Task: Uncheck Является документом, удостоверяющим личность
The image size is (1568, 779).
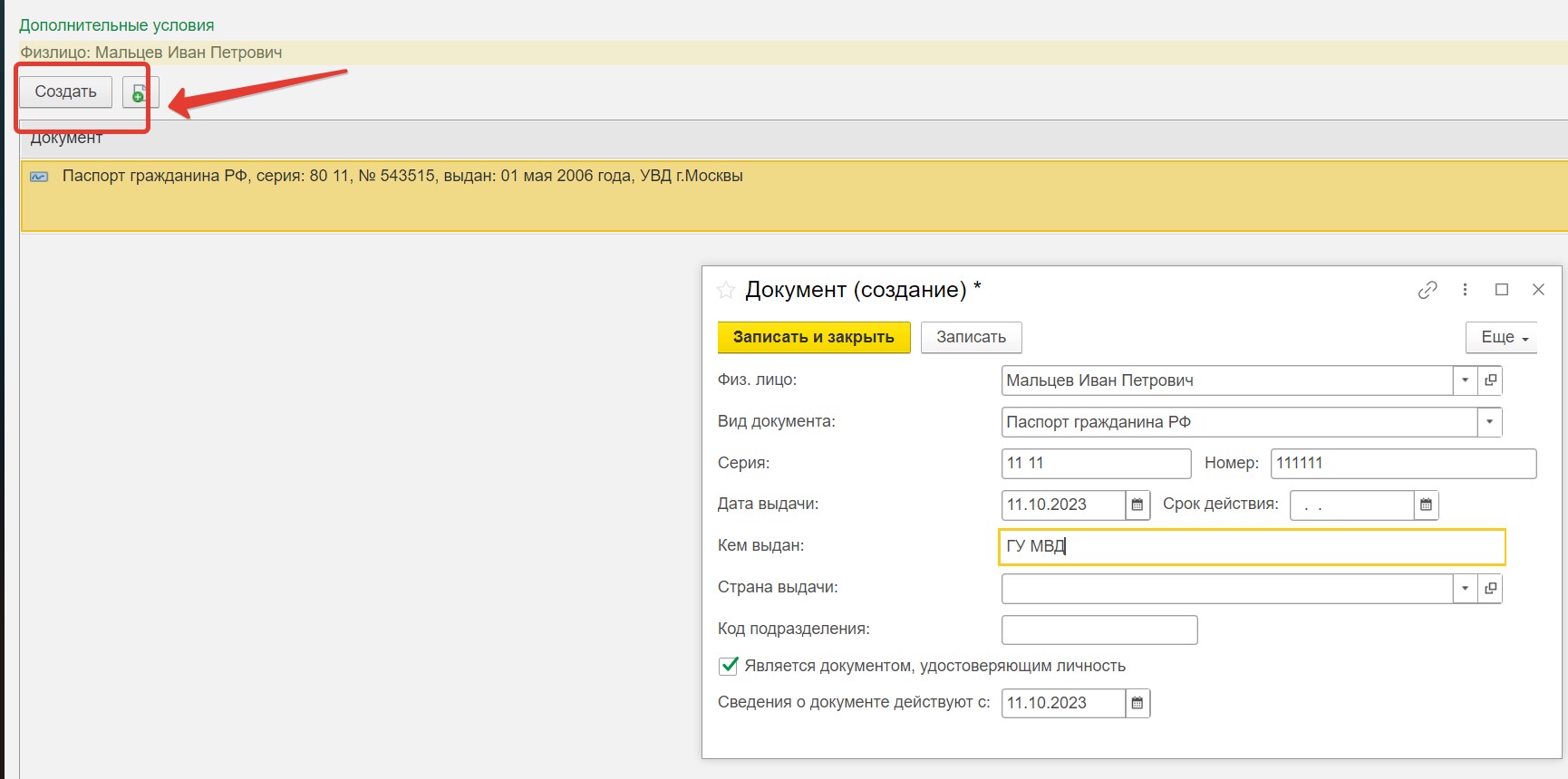Action: [x=728, y=667]
